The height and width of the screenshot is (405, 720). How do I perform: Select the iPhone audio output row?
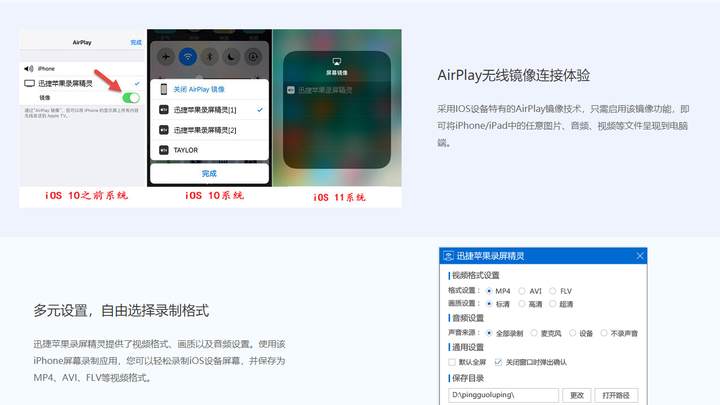click(x=82, y=68)
